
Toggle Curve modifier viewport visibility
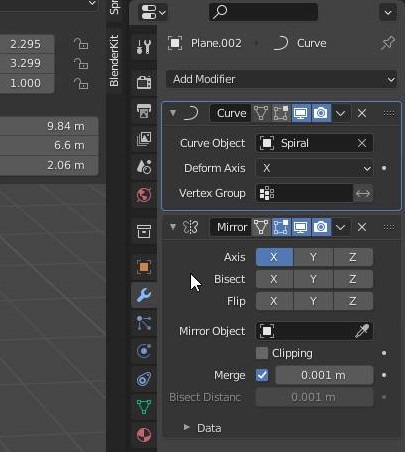(301, 113)
